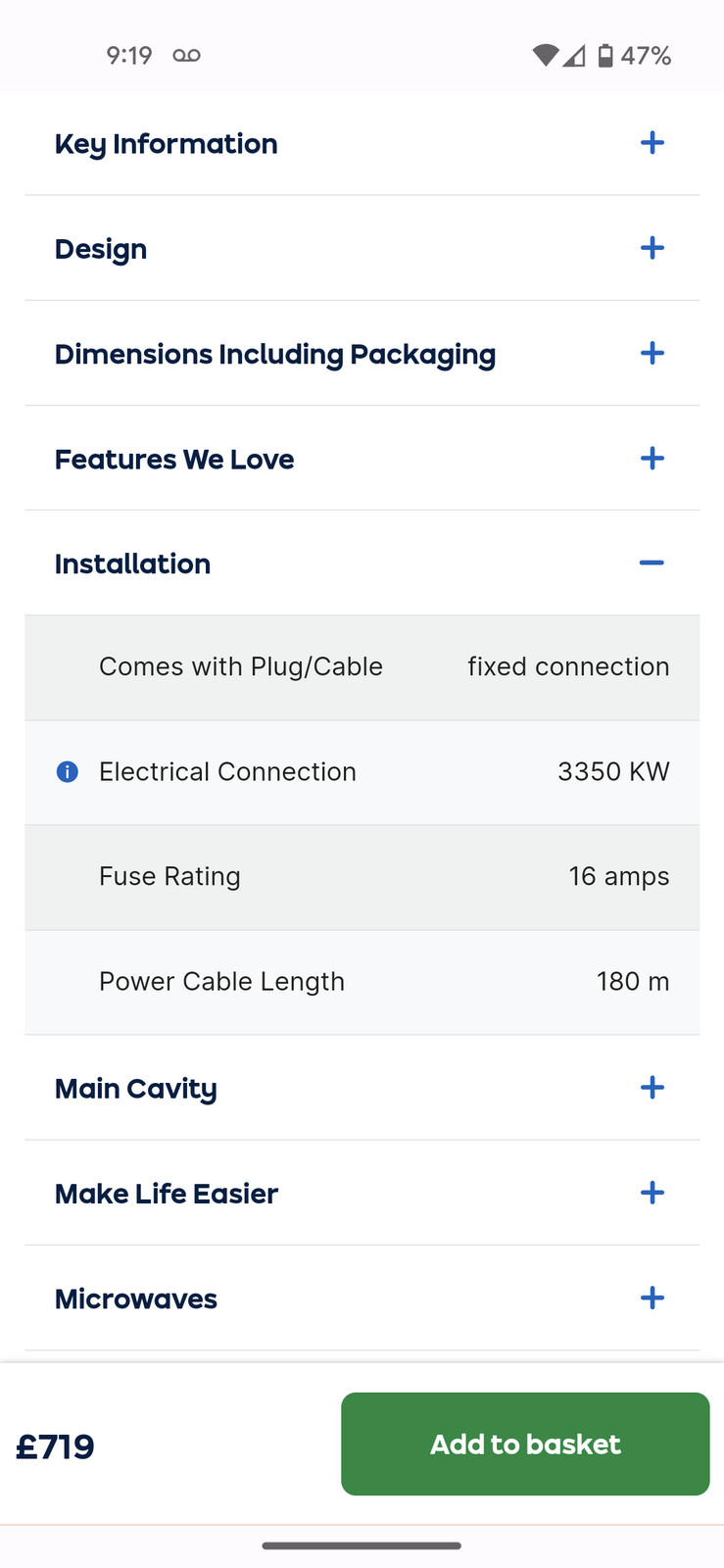Tap the plus icon beside Design
Screen dimensions: 724x1568
(652, 248)
